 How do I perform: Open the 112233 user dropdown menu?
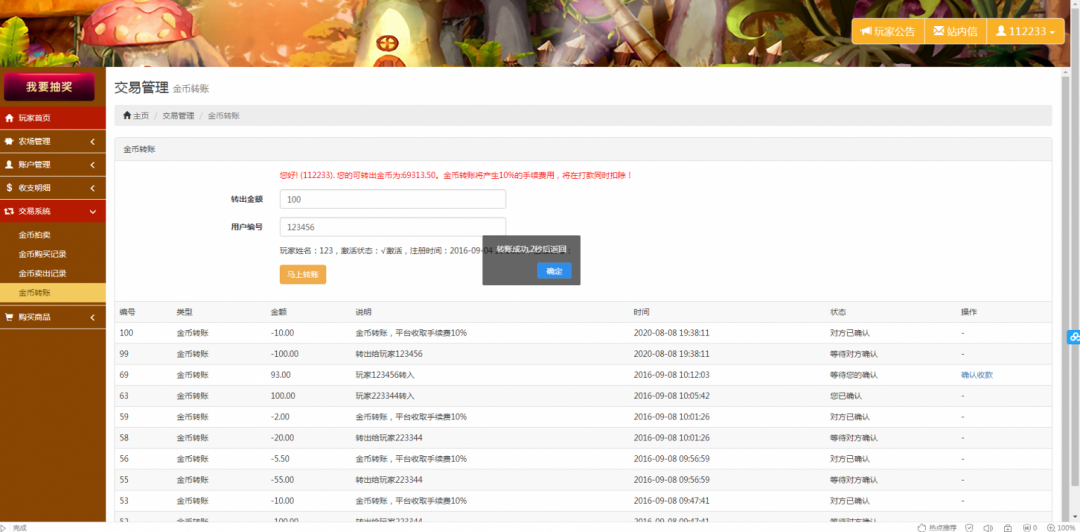coord(1026,31)
